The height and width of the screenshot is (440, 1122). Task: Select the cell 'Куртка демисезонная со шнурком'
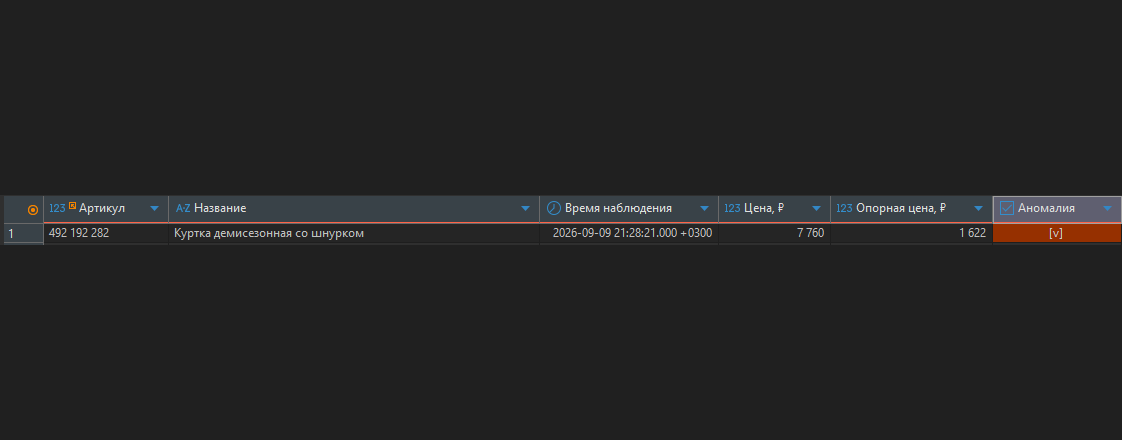[x=354, y=233]
